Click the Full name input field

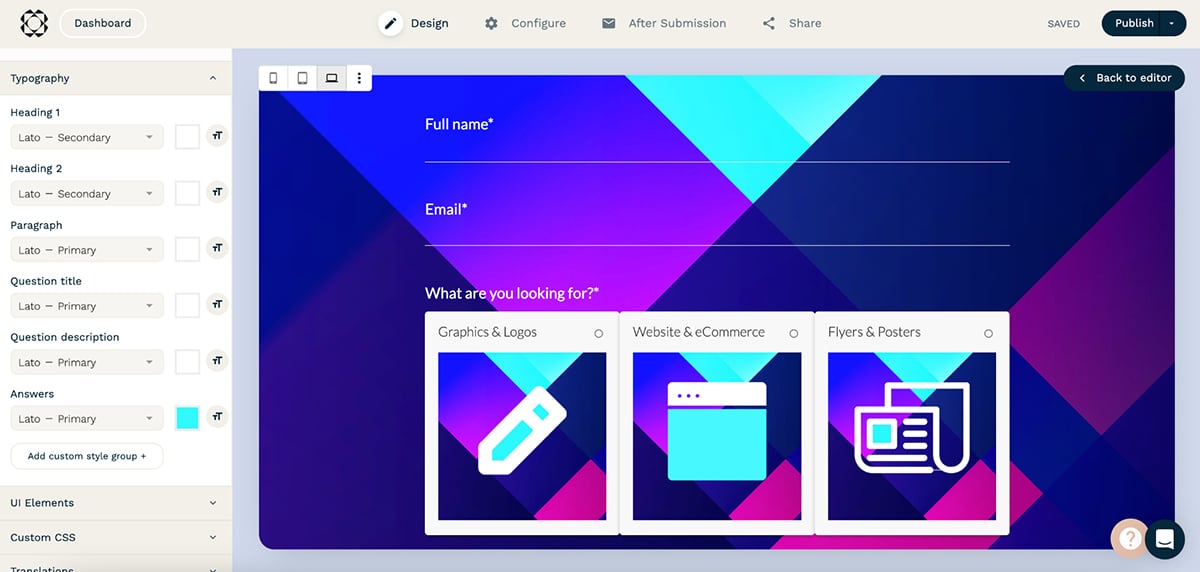click(717, 150)
